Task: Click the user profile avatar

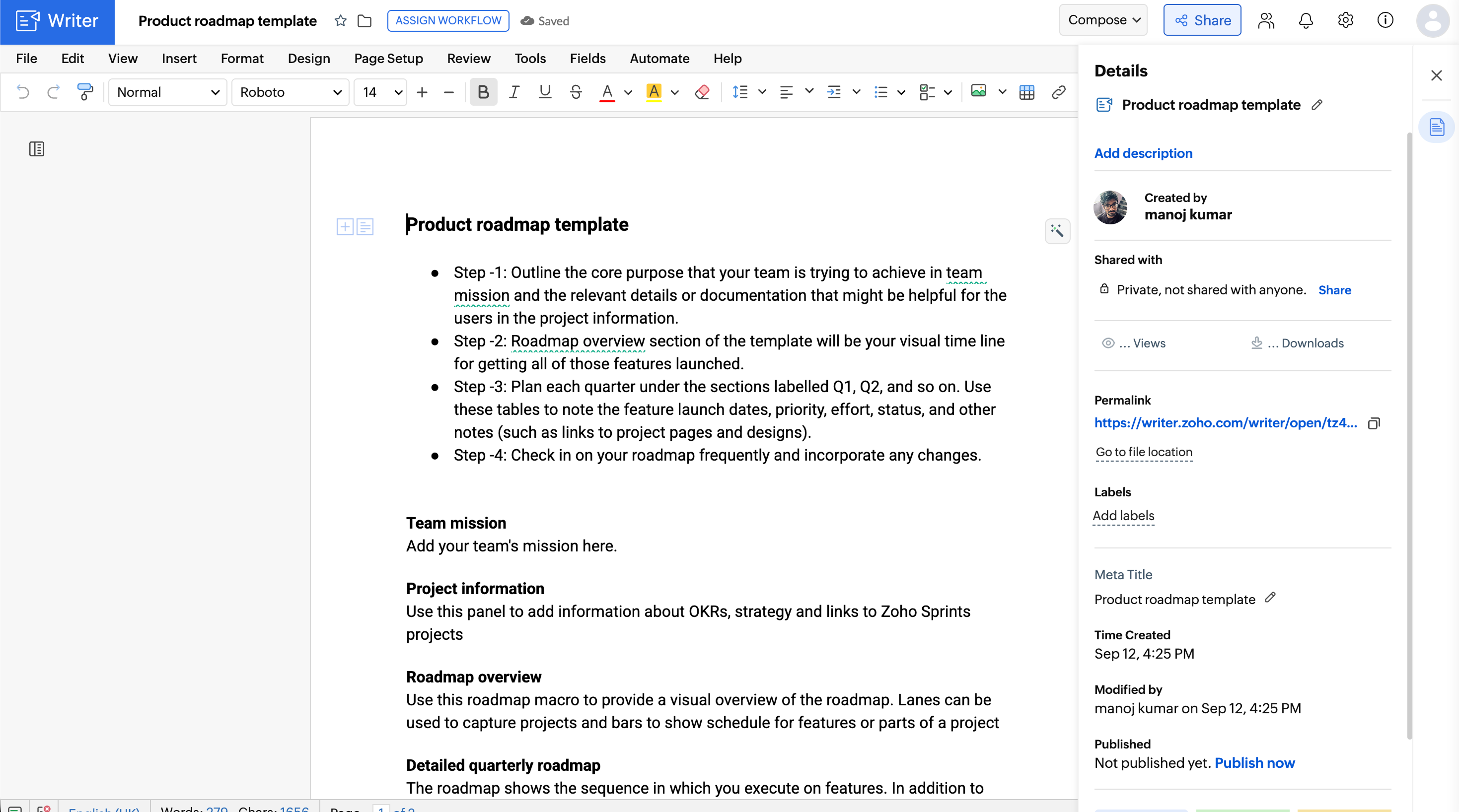Action: click(x=1433, y=20)
